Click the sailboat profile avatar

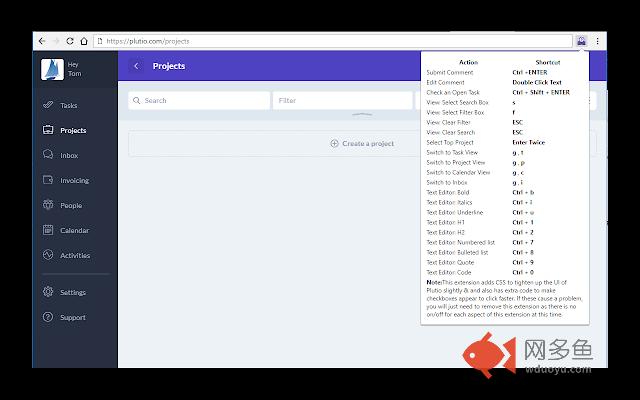[52, 69]
